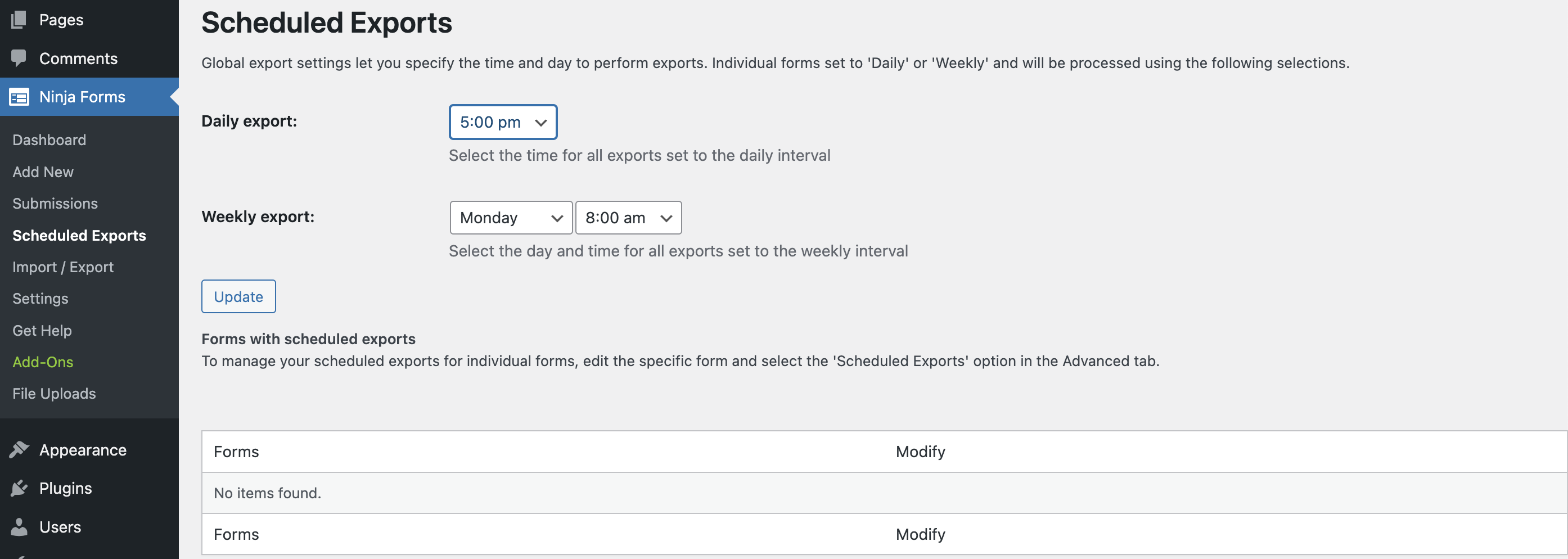Open the weekly export day dropdown
This screenshot has height=559, width=1568.
point(510,218)
